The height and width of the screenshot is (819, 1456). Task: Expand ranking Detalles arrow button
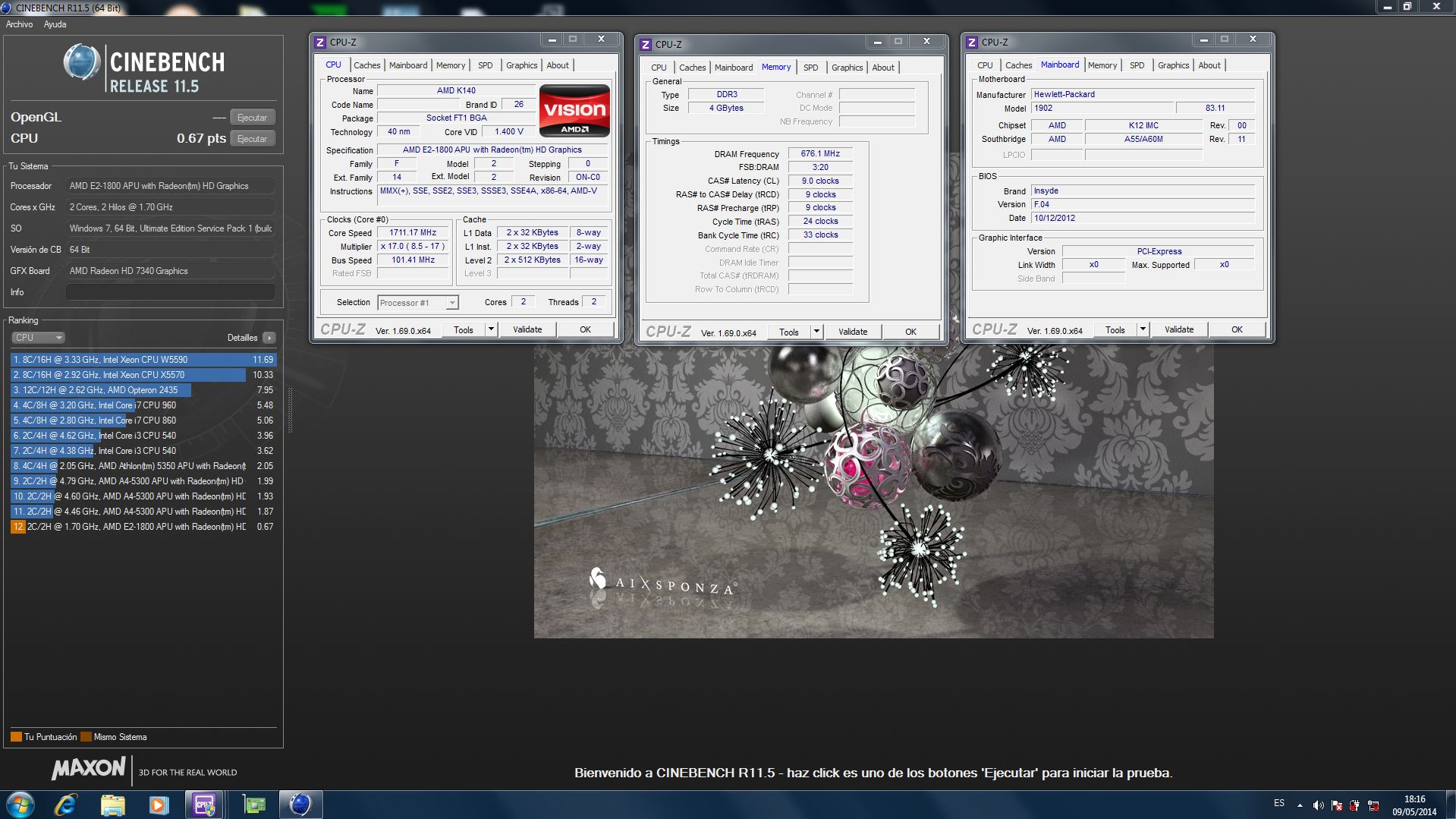point(269,338)
